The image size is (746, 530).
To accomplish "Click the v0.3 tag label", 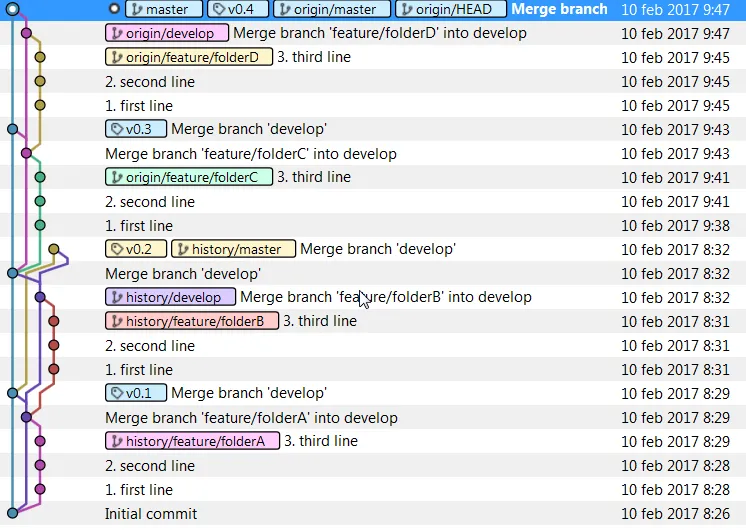I will click(x=136, y=129).
